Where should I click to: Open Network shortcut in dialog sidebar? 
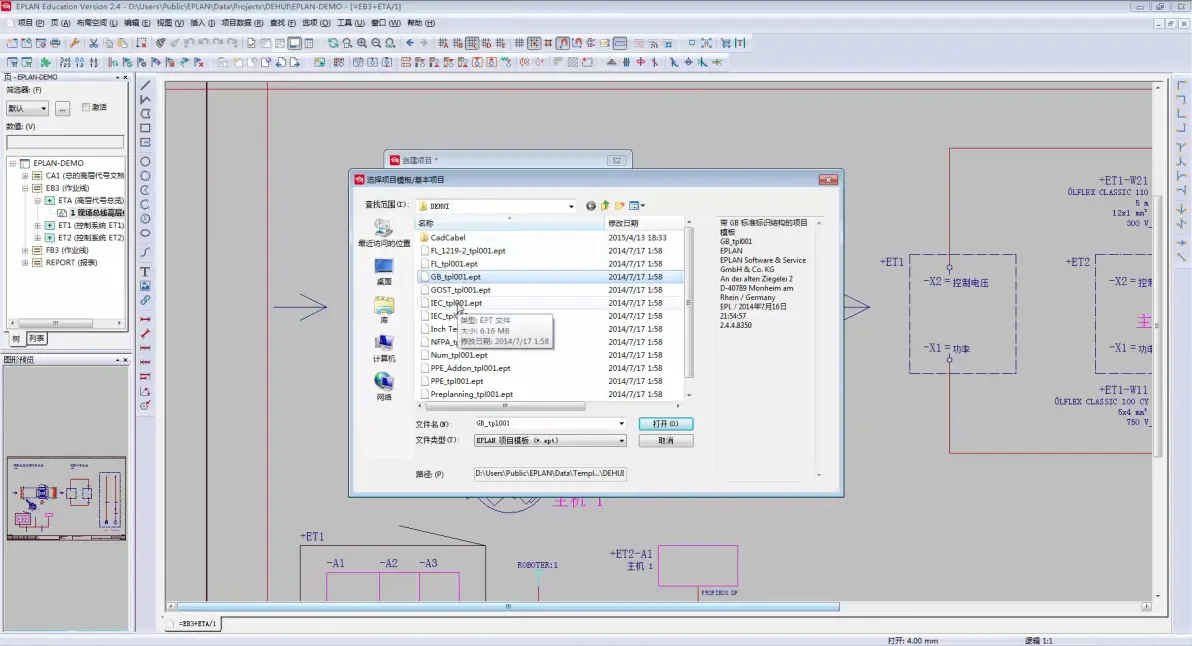tap(384, 387)
